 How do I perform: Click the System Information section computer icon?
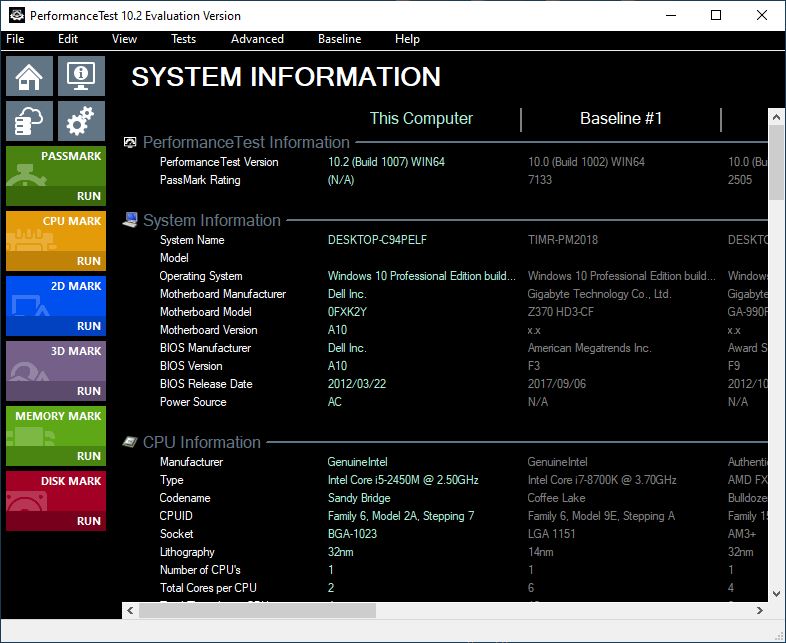point(130,220)
